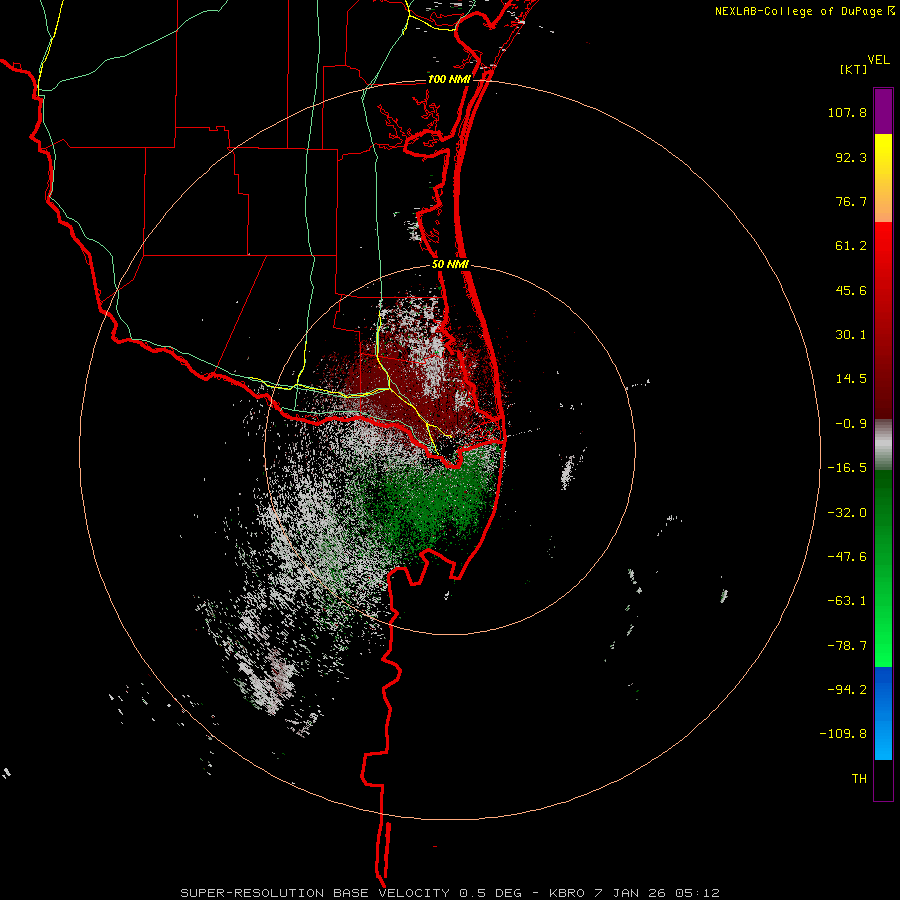Select the 14.5 velocity scale value
The height and width of the screenshot is (900, 900).
pos(851,379)
